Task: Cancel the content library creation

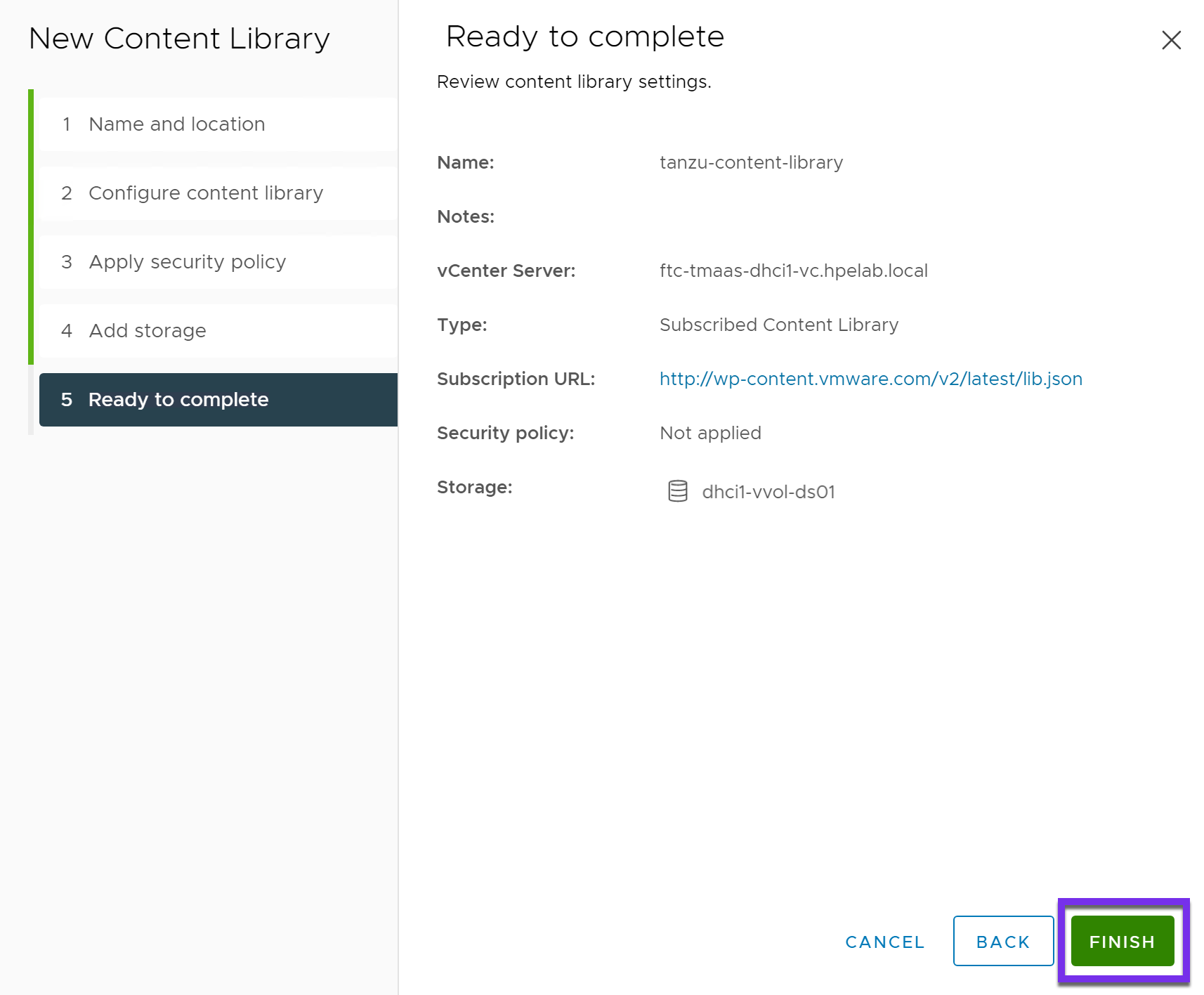Action: click(x=884, y=942)
